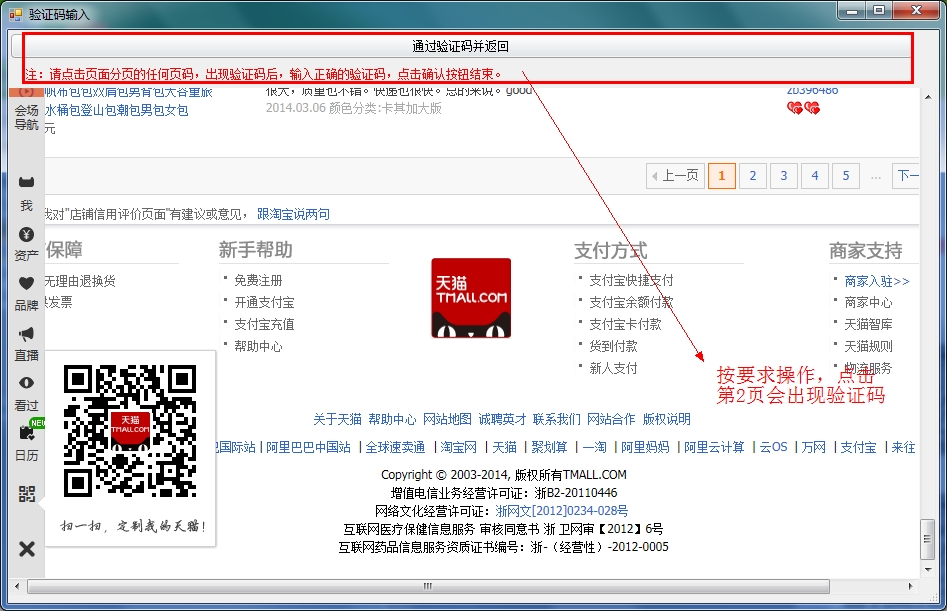The image size is (947, 611).
Task: Open the 聚划算 link
Action: pos(549,447)
